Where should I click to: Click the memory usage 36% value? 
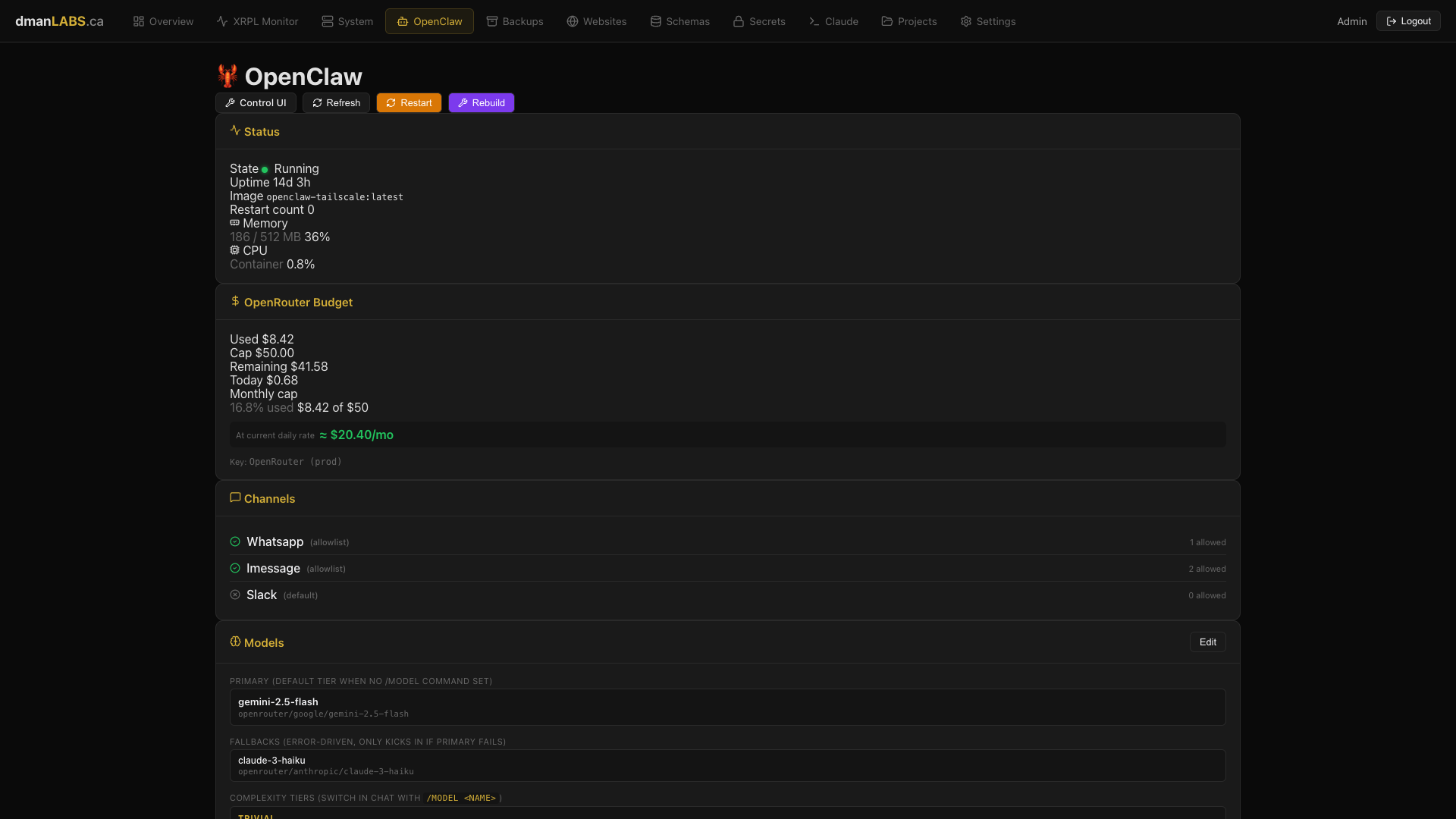317,237
